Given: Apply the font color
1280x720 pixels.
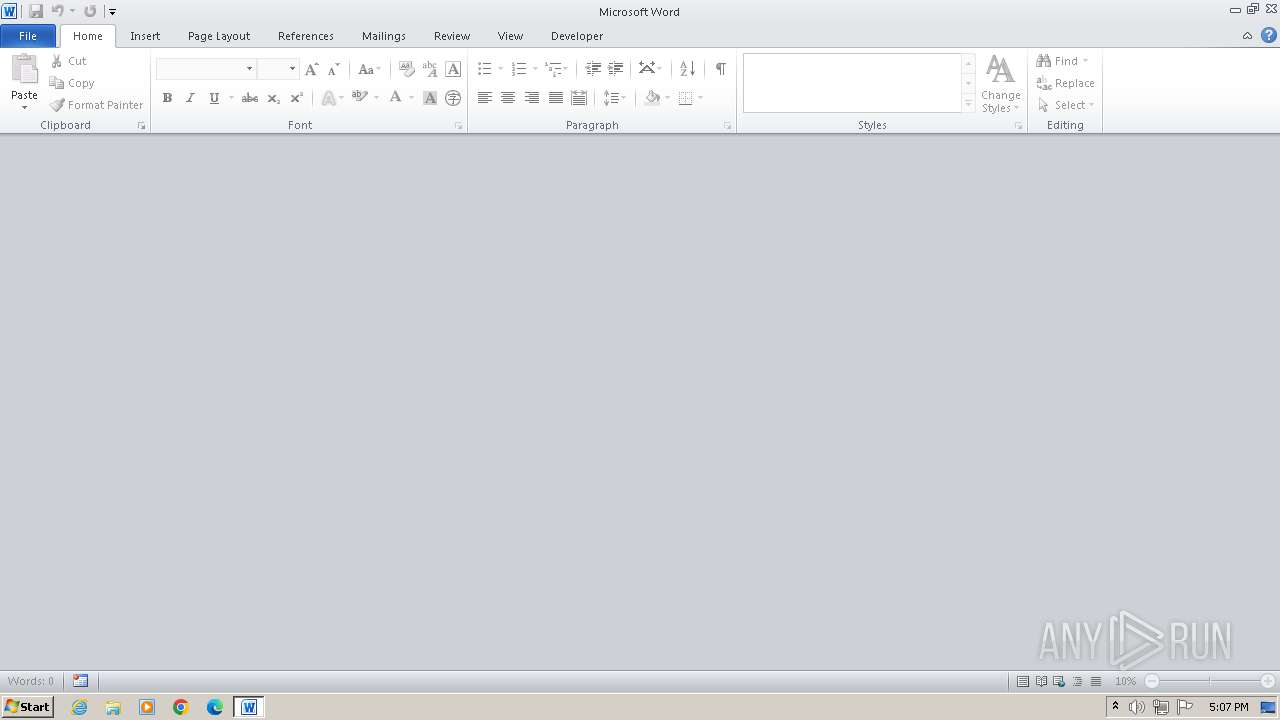Looking at the screenshot, I should coord(395,98).
